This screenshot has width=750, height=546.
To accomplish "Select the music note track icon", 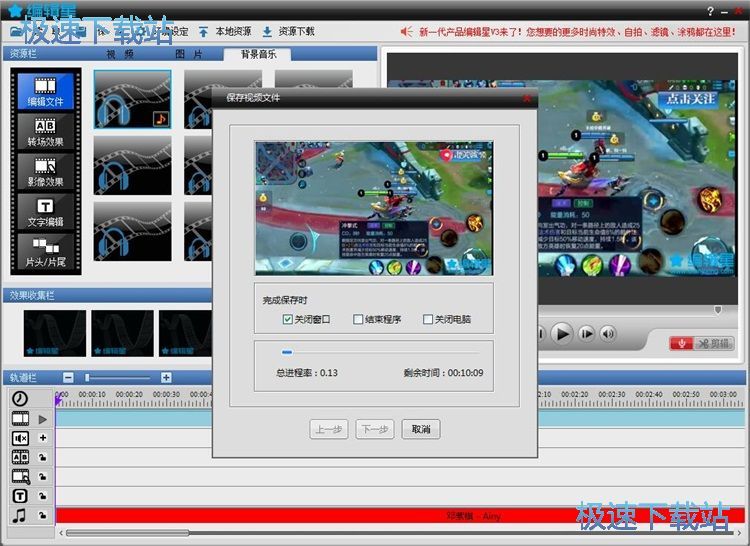I will coord(19,515).
